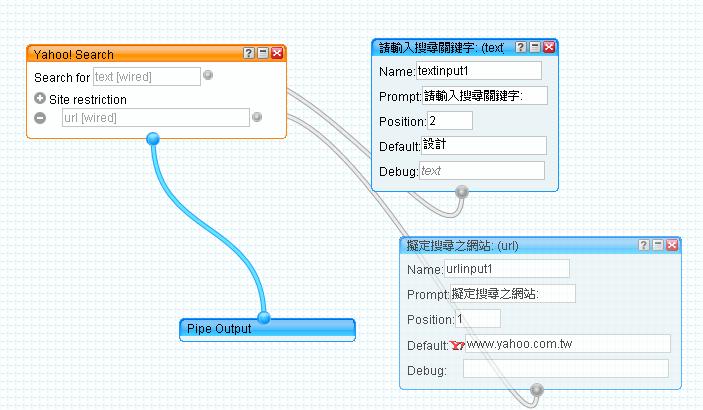Click the Default field containing www.yahoo.com.tw
Image resolution: width=703 pixels, height=410 pixels.
click(566, 344)
